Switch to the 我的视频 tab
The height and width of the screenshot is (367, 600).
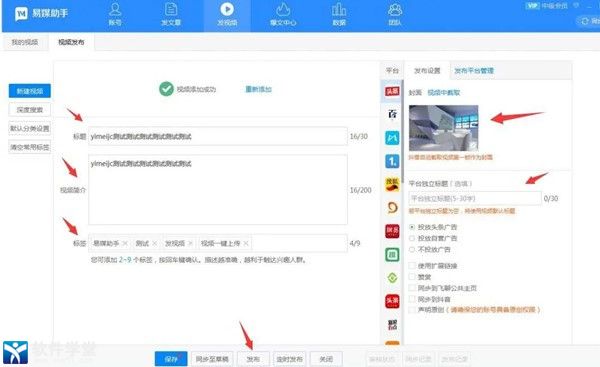click(x=25, y=42)
